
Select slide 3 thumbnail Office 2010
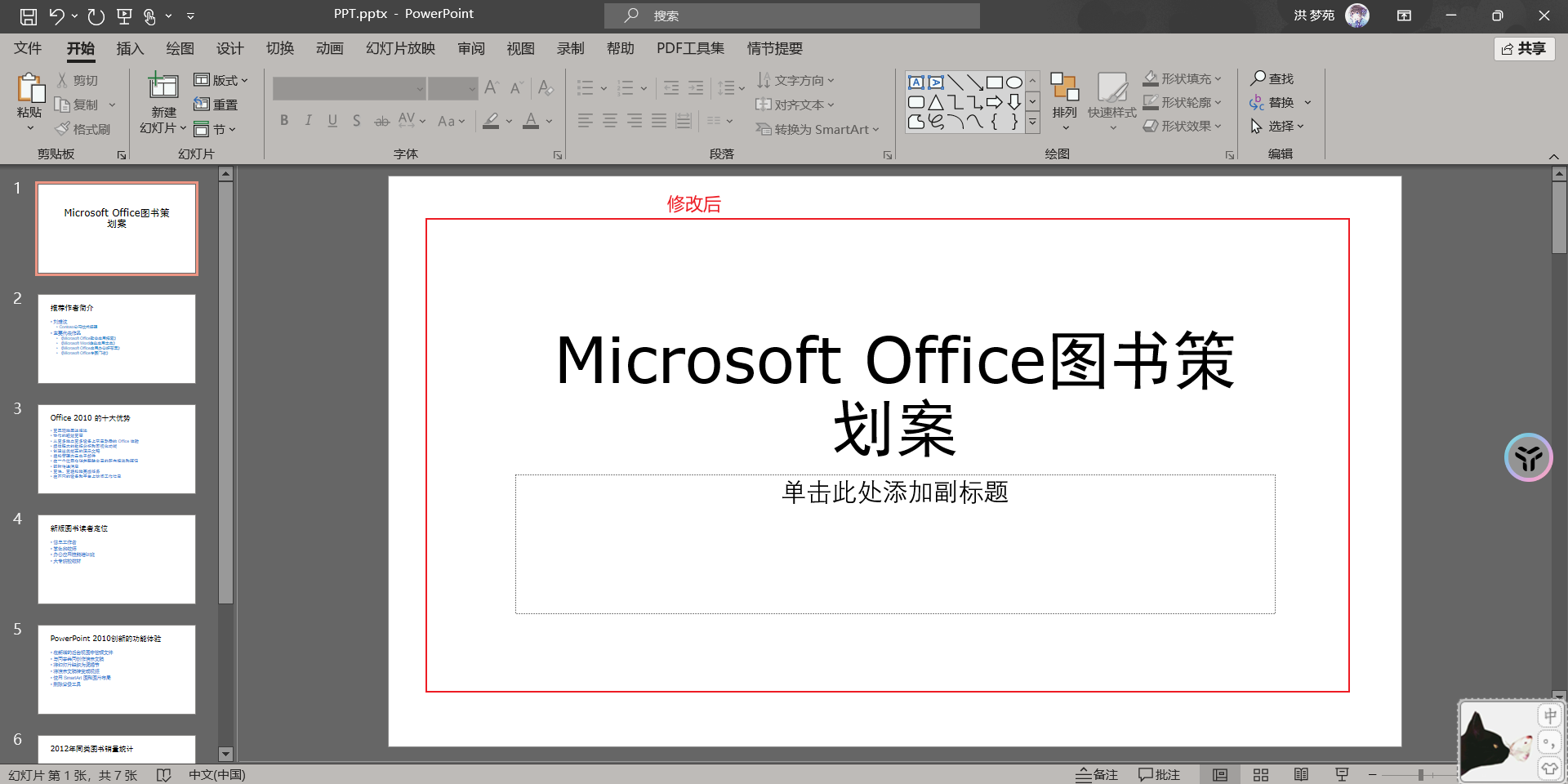117,449
